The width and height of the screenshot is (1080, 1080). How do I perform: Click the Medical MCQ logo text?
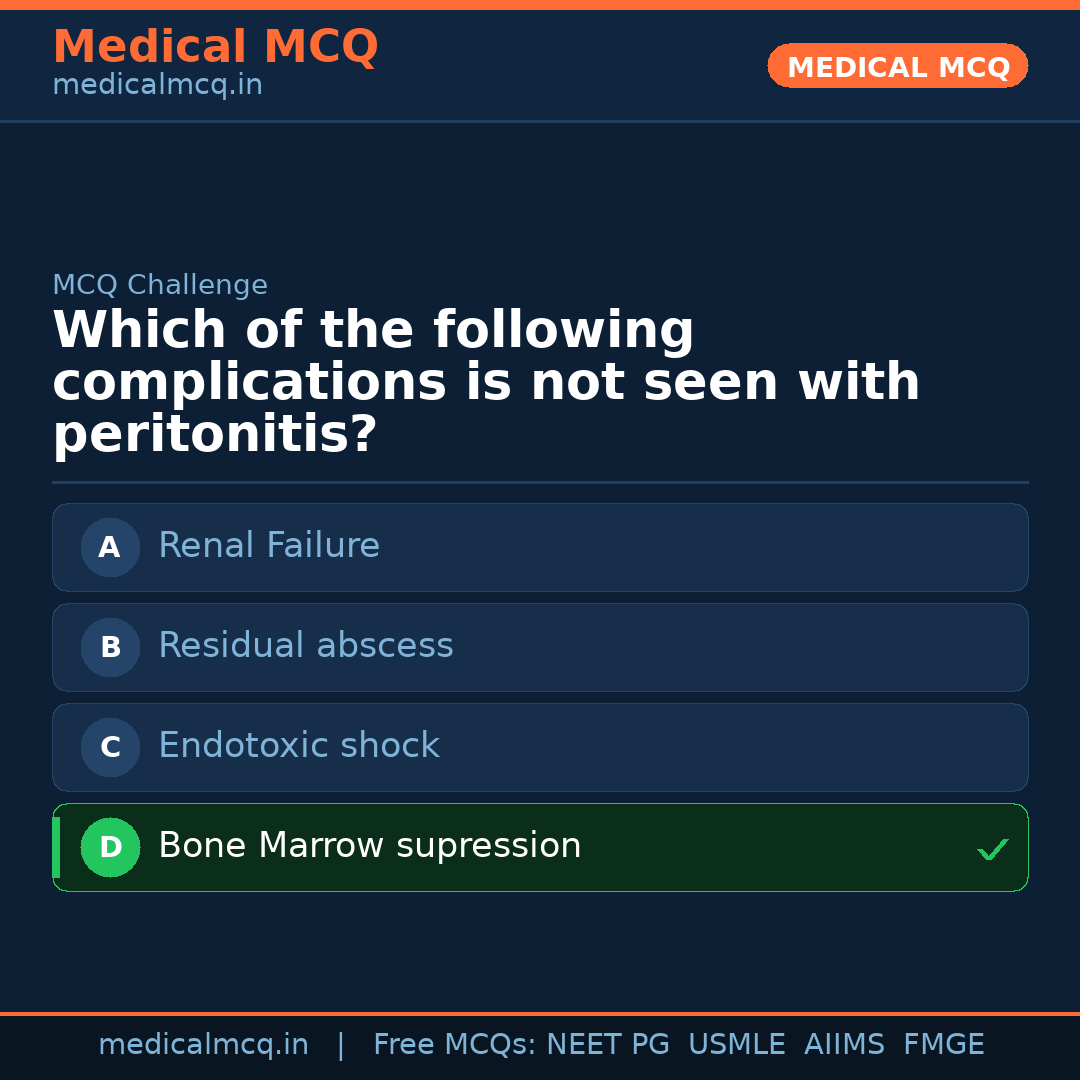pos(215,47)
